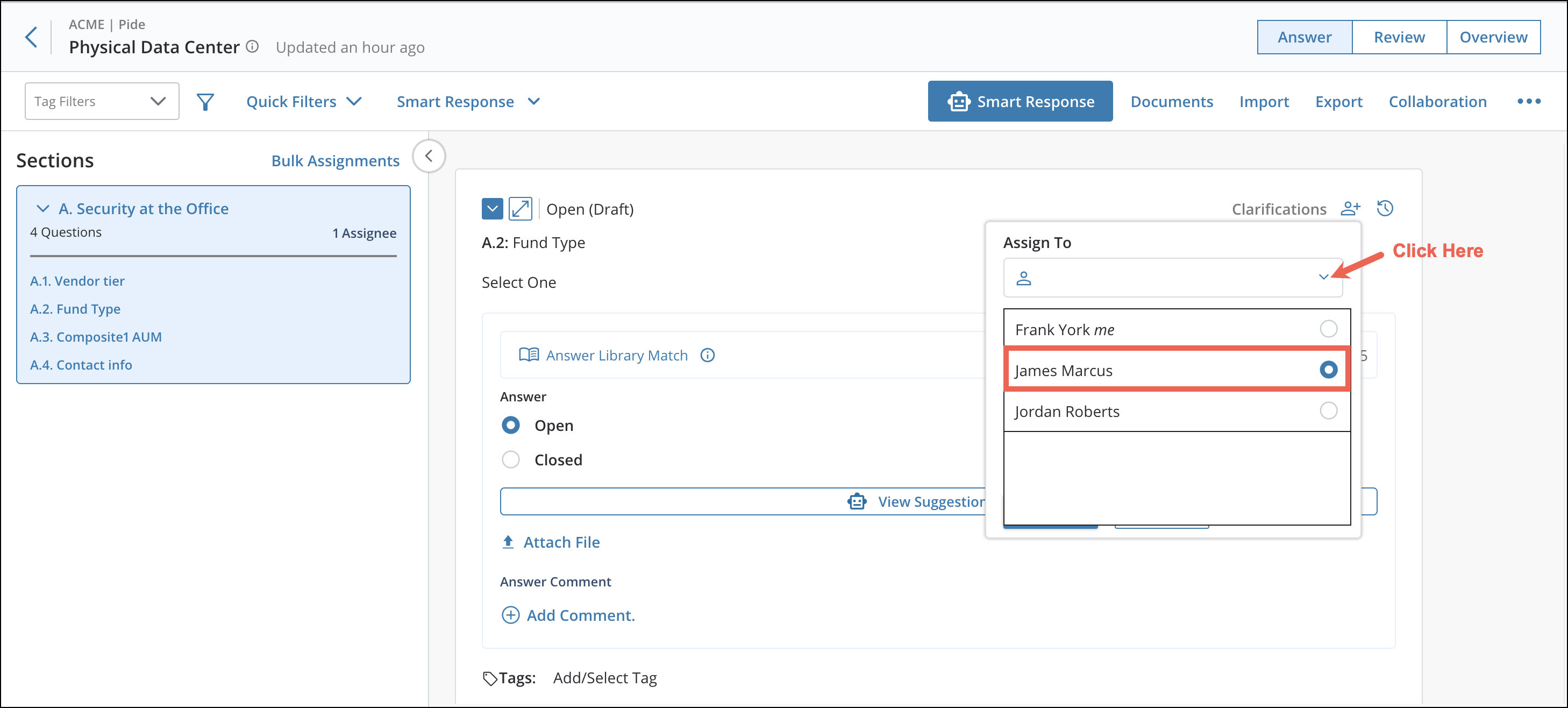Open Bulk Assignments link
Viewport: 1568px width, 708px height.
click(335, 161)
